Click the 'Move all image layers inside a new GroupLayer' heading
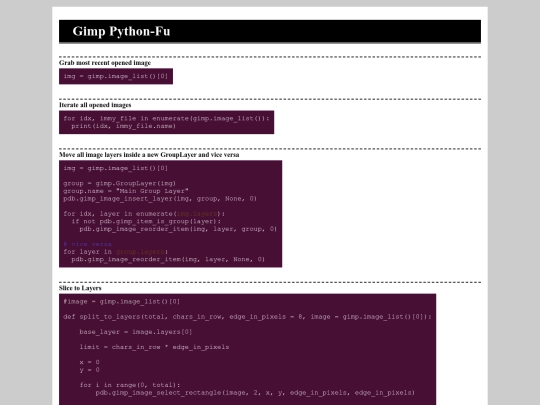This screenshot has width=540, height=405. tap(149, 155)
